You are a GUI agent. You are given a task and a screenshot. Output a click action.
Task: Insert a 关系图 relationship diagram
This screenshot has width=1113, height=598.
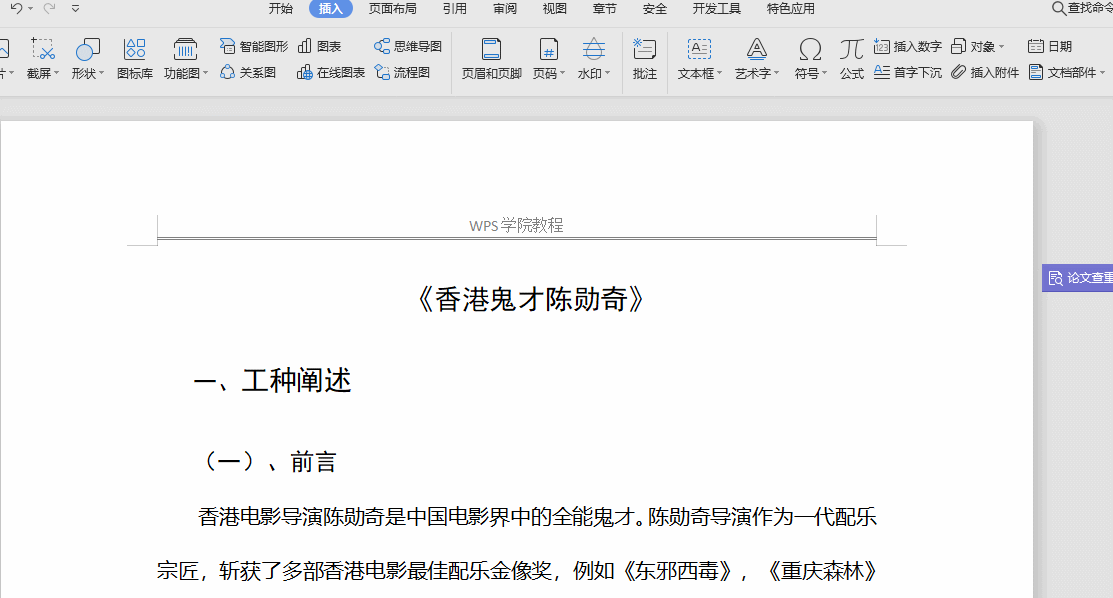pos(248,72)
